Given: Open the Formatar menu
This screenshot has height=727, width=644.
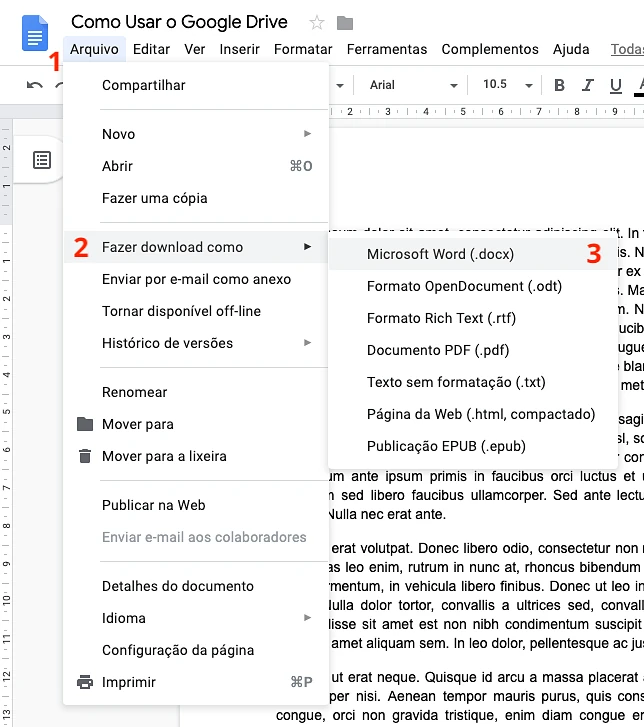Looking at the screenshot, I should click(303, 49).
